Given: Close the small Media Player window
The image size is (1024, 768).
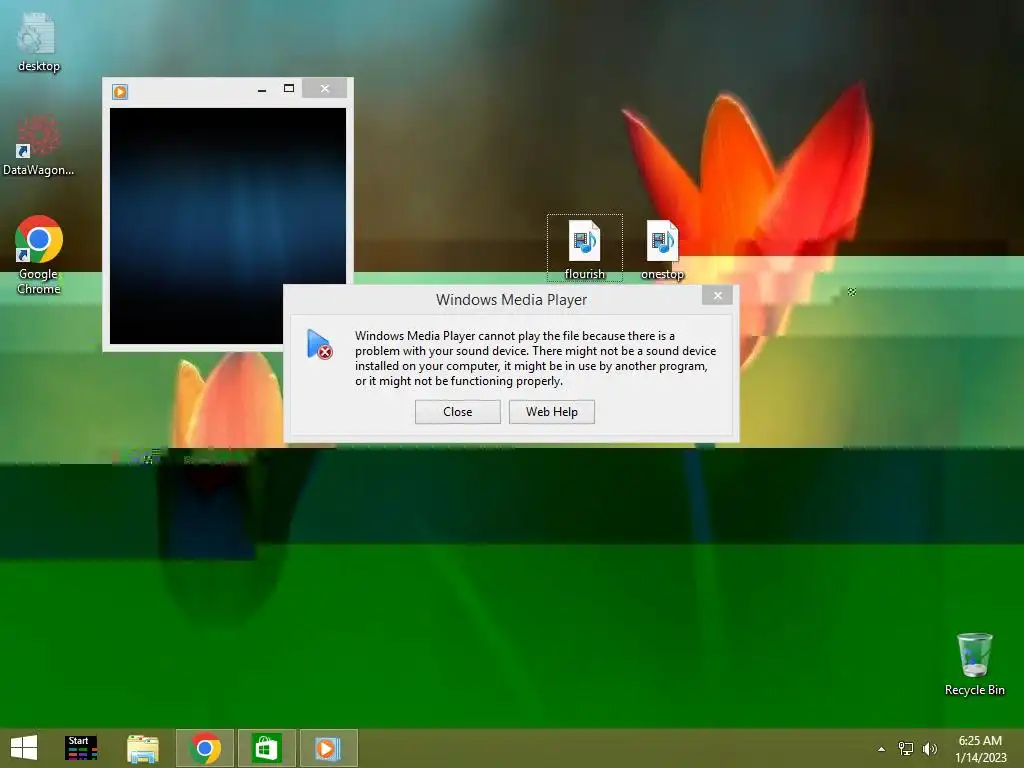Looking at the screenshot, I should 325,89.
